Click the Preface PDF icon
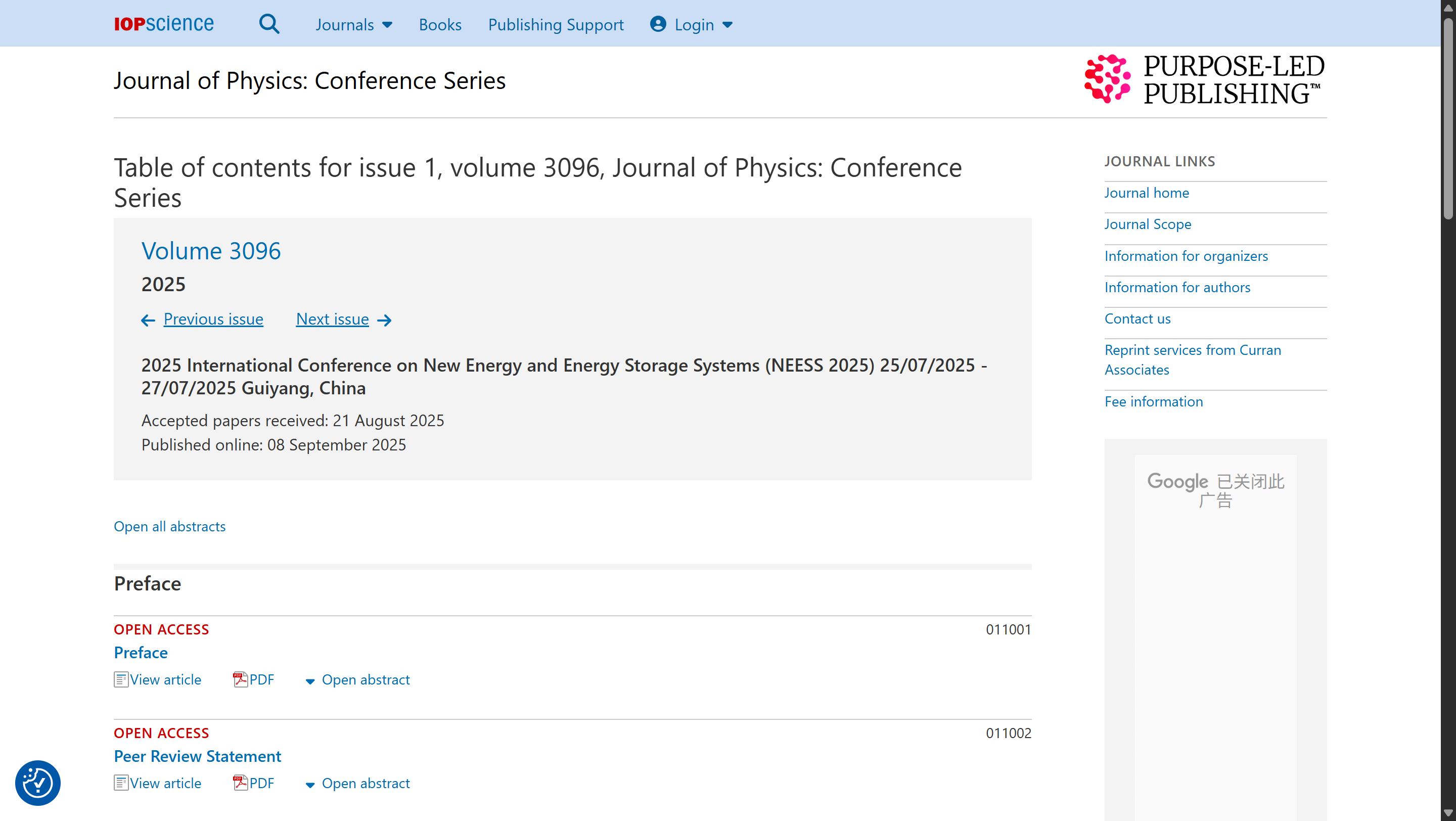Screen dimensions: 1456x821 240,679
